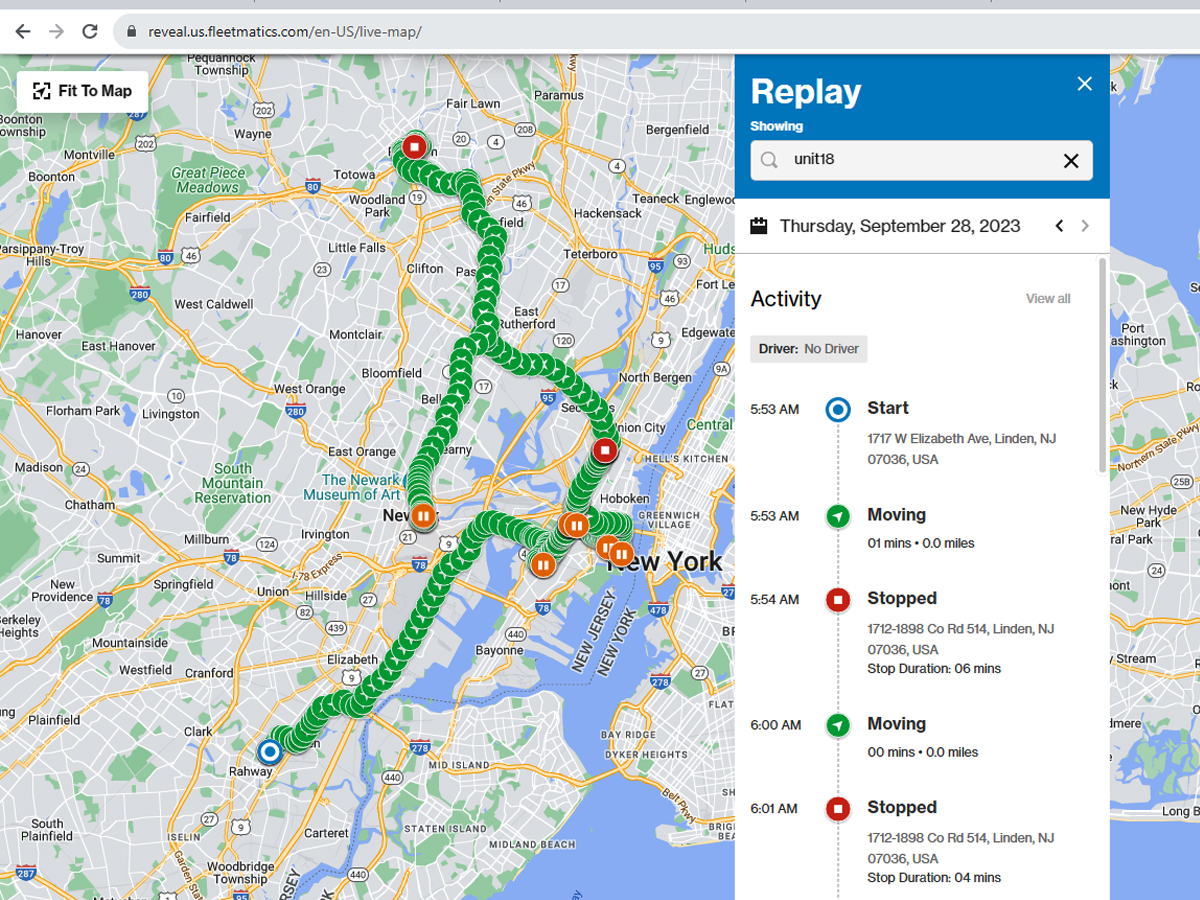Select the Moving event at 5:53 AM
Image resolution: width=1200 pixels, height=900 pixels.
click(896, 515)
